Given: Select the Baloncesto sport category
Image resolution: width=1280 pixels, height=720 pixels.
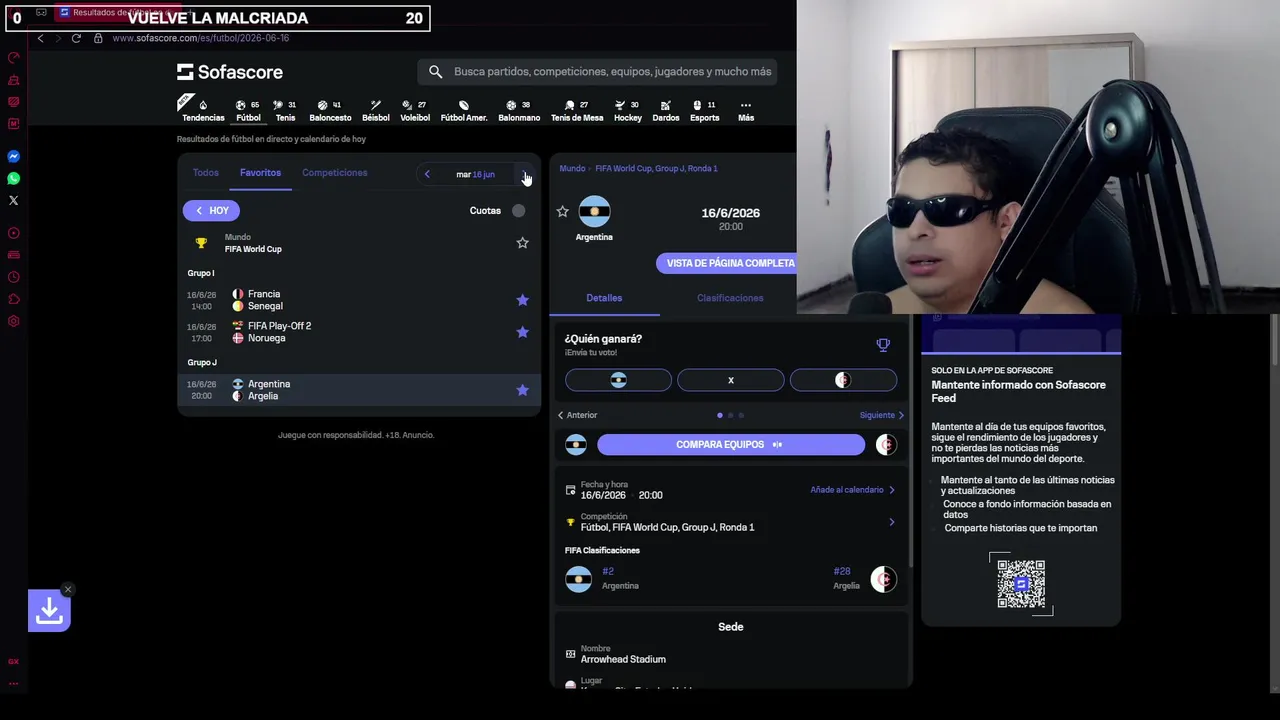Looking at the screenshot, I should pos(330,110).
